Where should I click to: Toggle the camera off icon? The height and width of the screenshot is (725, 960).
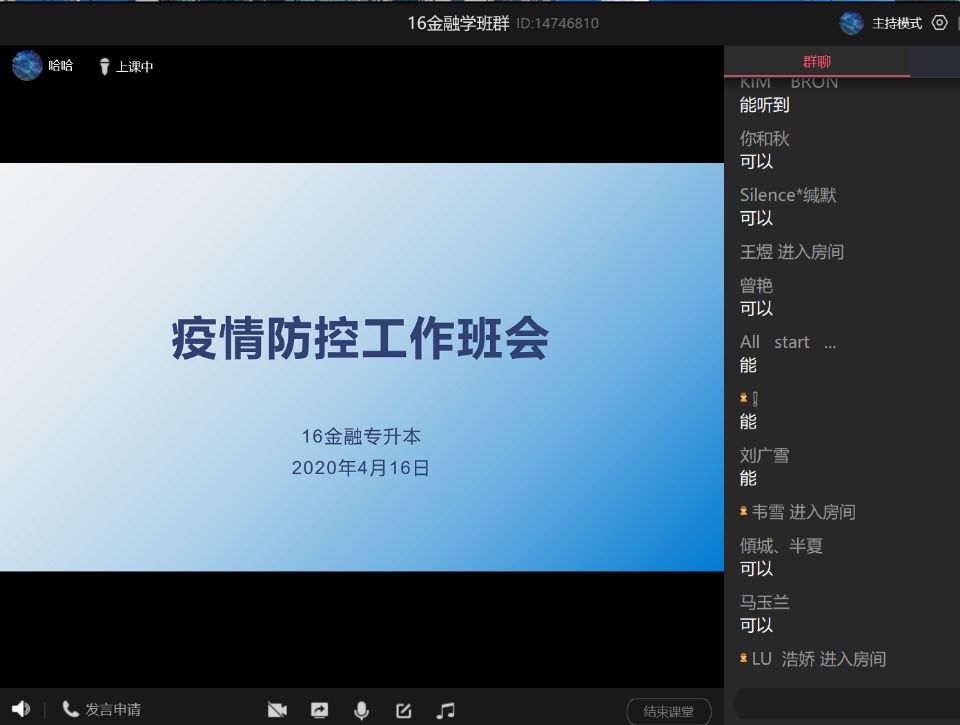tap(277, 710)
